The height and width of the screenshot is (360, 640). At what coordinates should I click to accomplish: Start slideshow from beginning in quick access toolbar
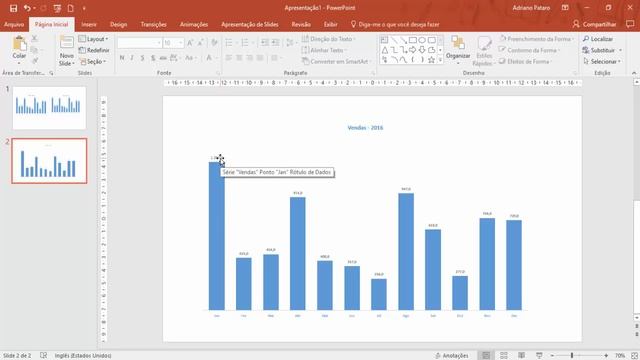(57, 8)
